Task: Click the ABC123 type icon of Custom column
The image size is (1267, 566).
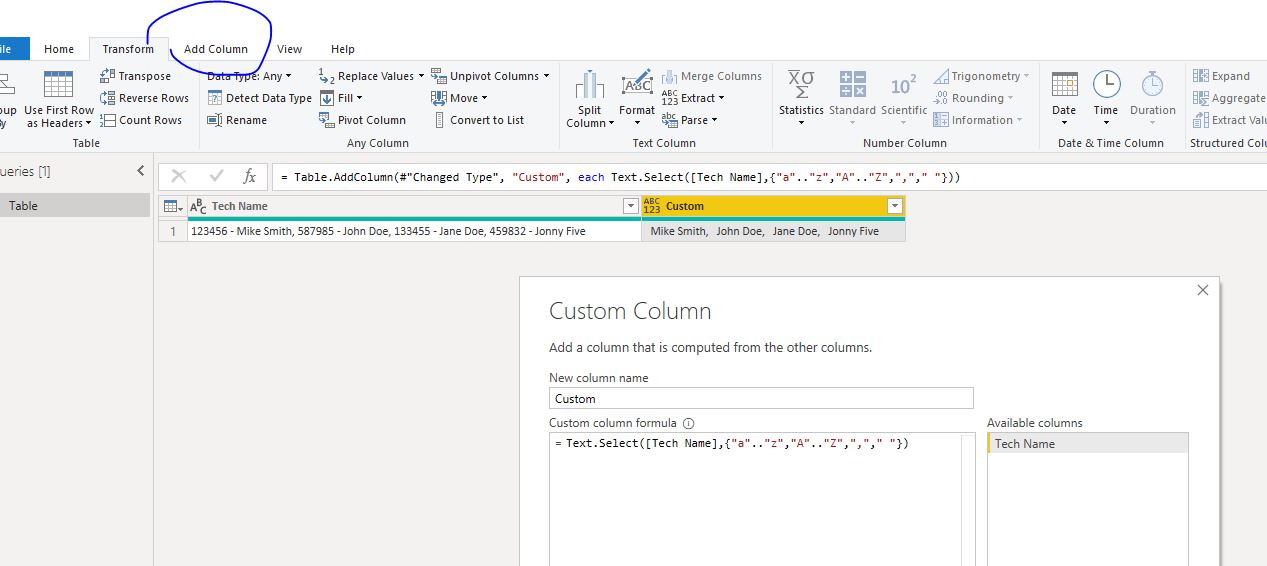Action: tap(652, 206)
